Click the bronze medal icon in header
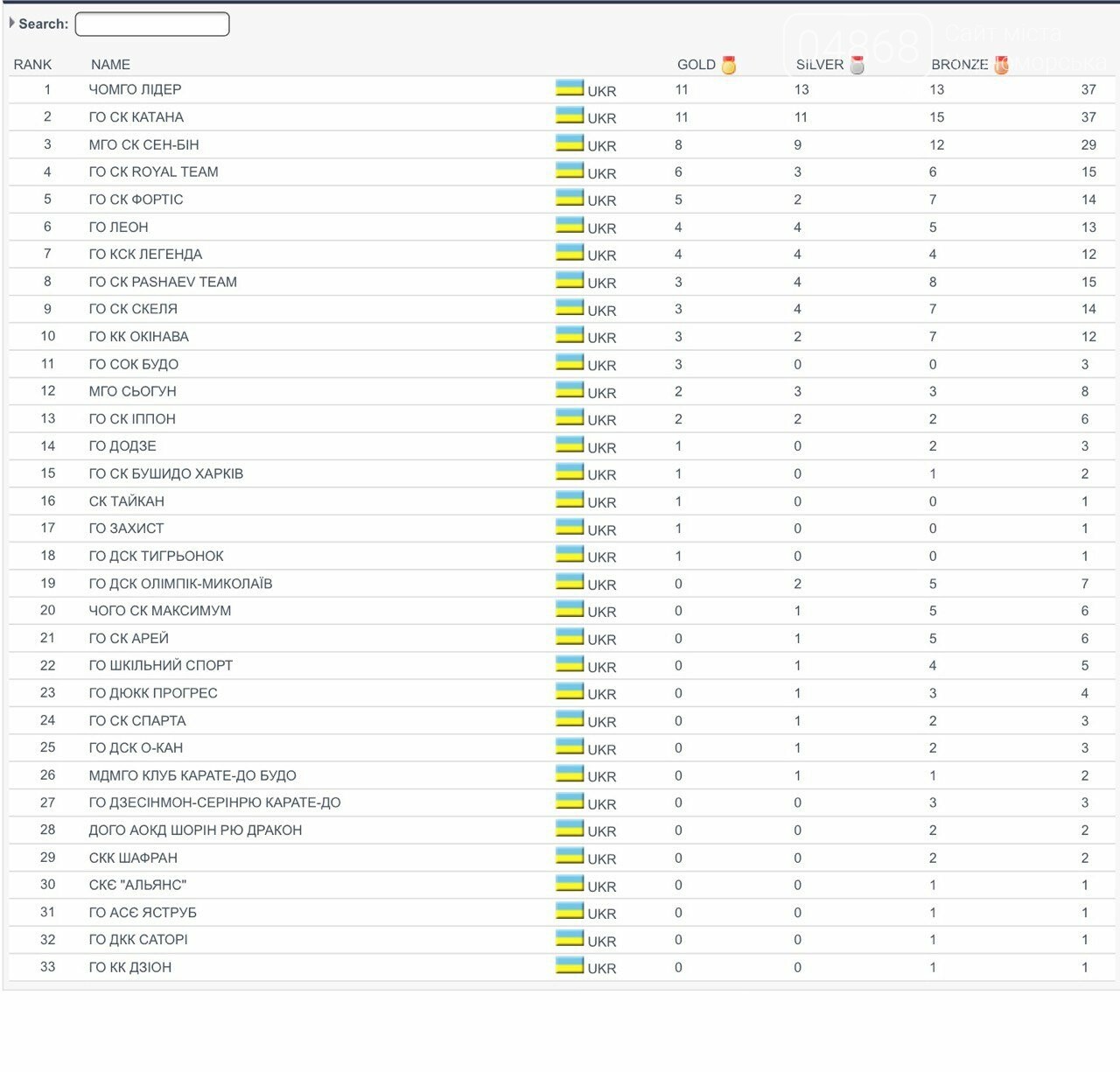Viewport: 1120px width, 1072px height. pos(1001,65)
